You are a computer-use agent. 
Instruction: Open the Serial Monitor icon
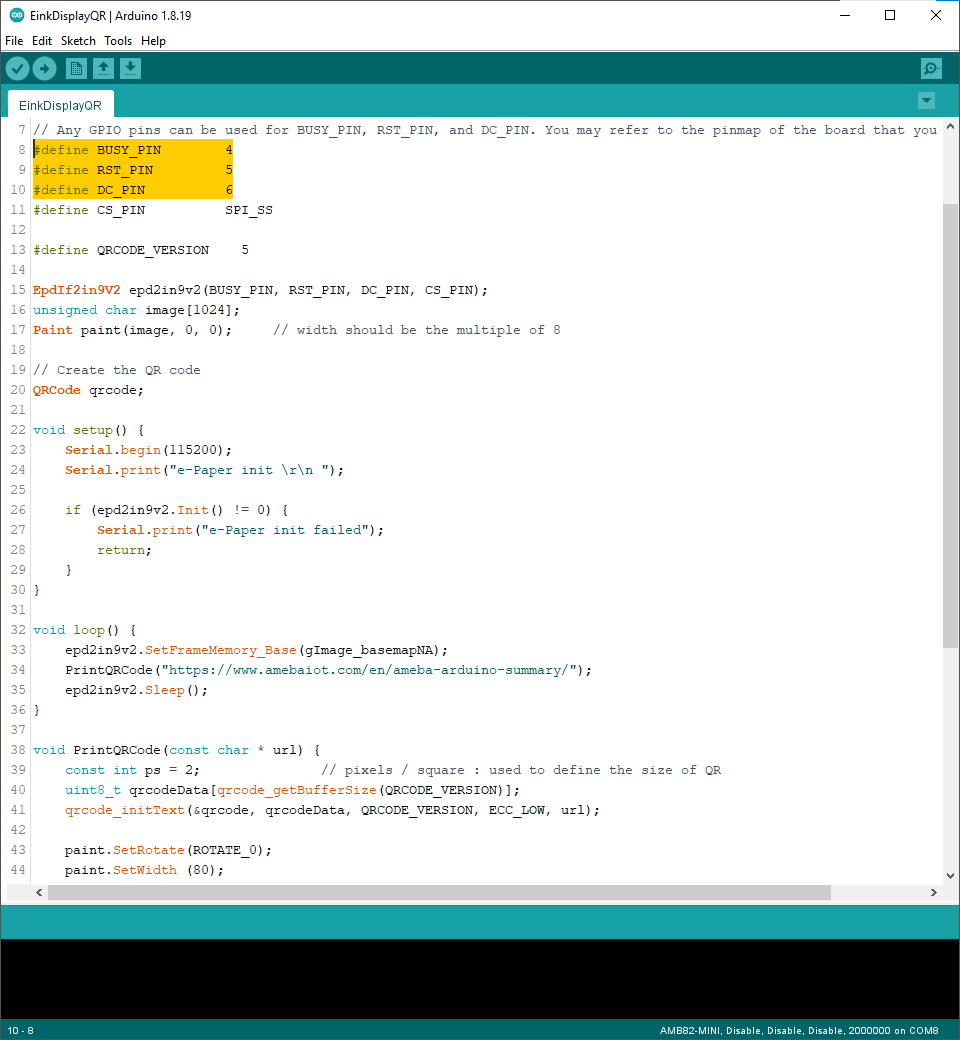pos(931,68)
